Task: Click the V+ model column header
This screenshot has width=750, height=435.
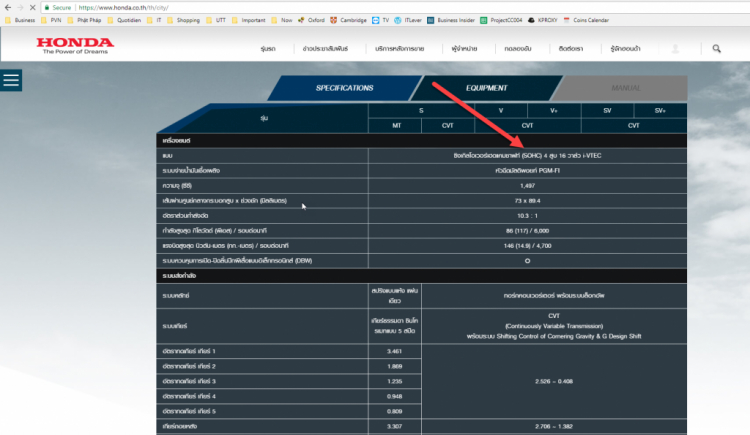Action: [x=554, y=111]
